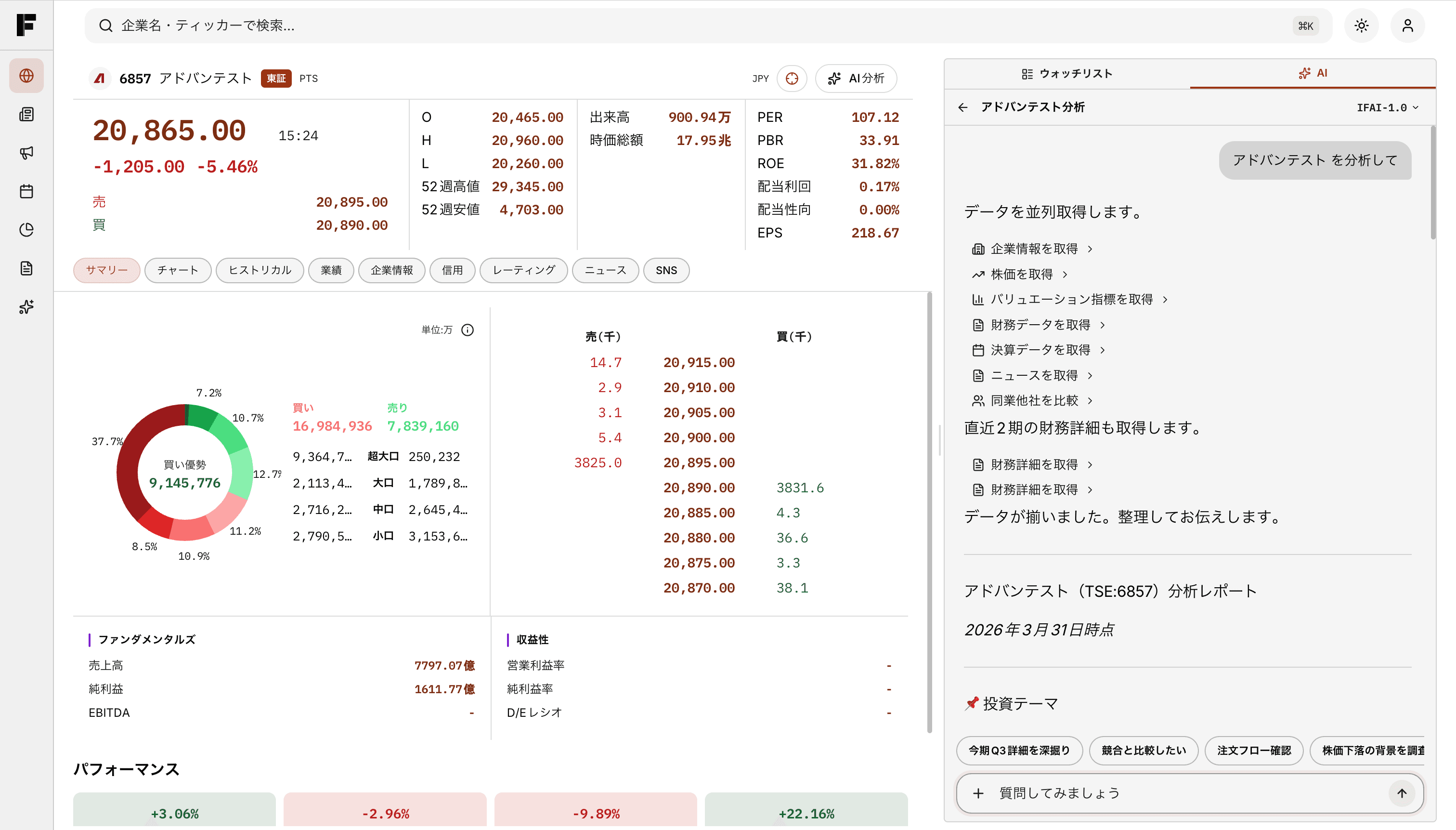The image size is (1456, 830).
Task: Select the pie chart icon in the sidebar
Action: pyautogui.click(x=26, y=230)
